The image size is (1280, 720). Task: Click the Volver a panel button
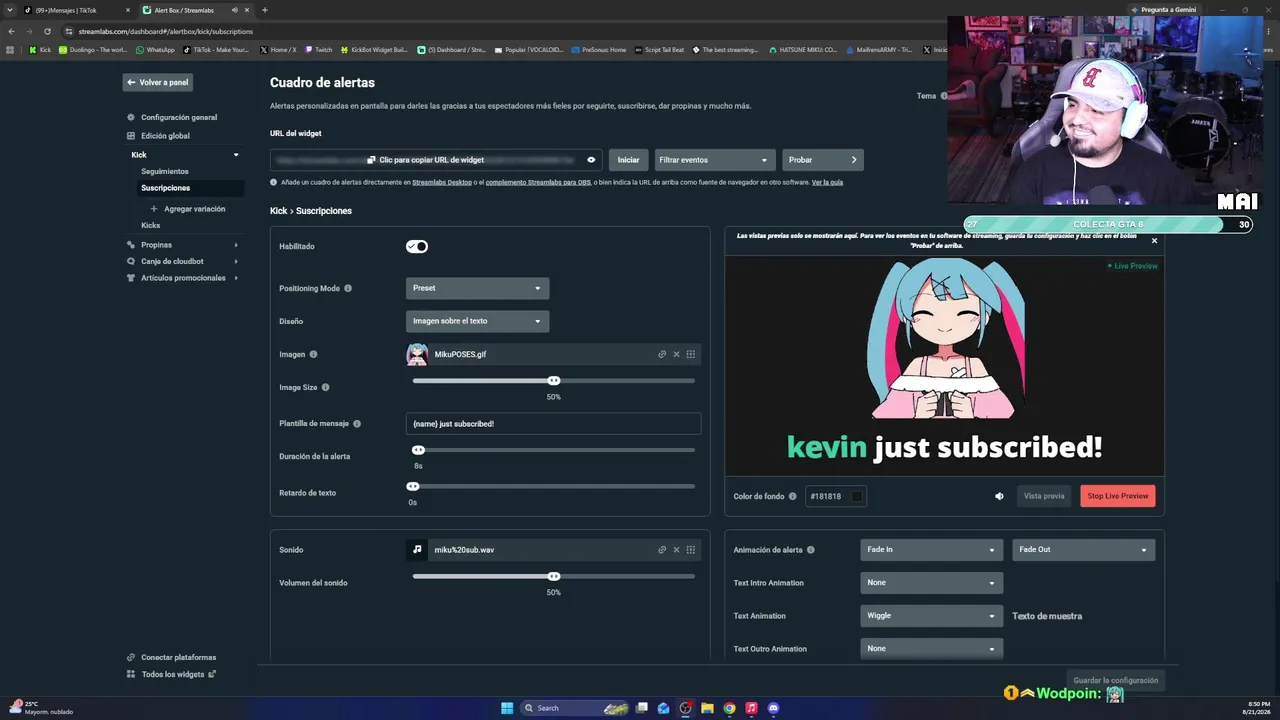click(x=158, y=82)
